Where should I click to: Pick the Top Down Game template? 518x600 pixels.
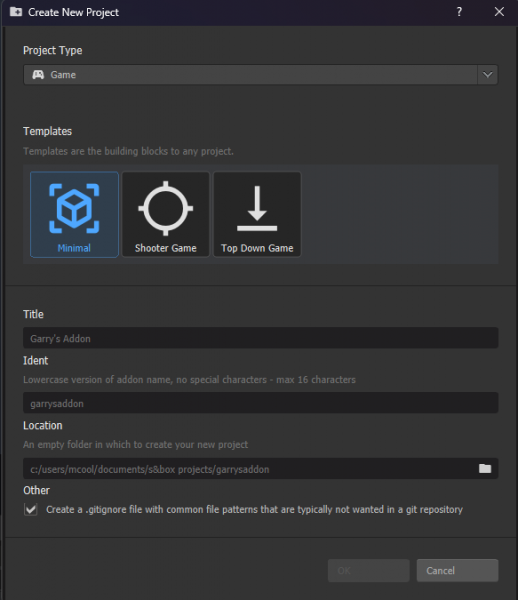pyautogui.click(x=257, y=214)
